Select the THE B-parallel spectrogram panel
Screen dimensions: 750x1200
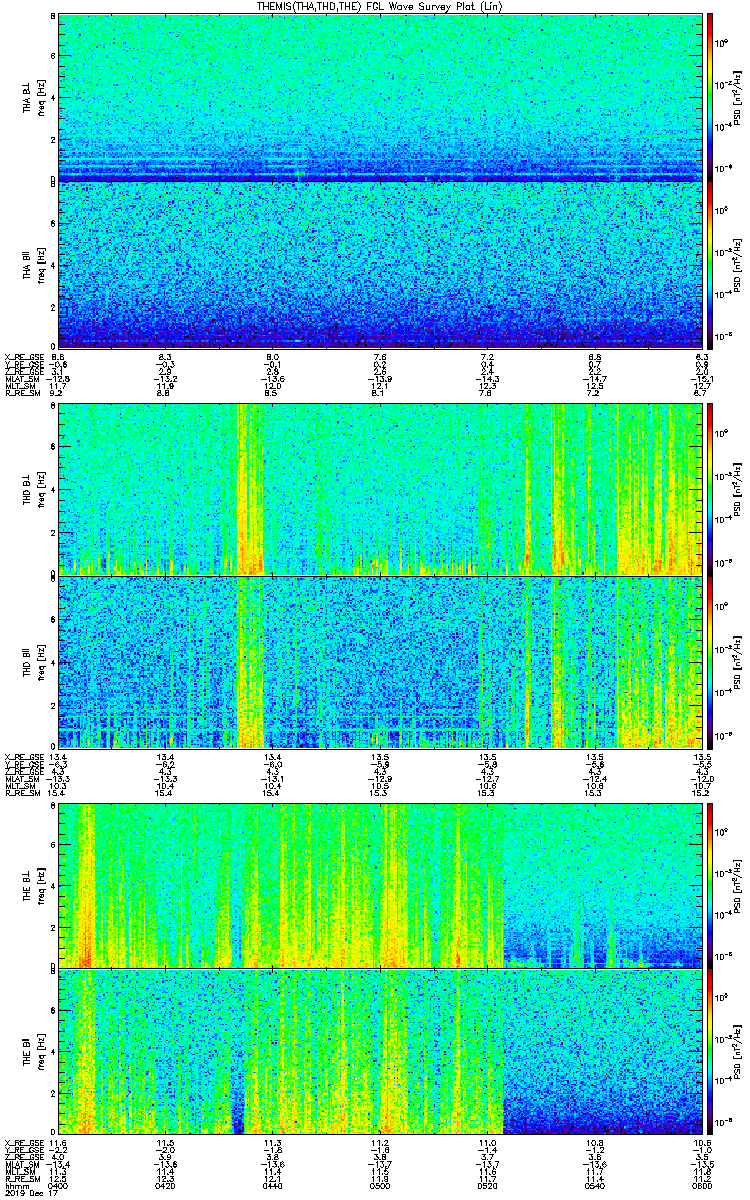click(x=380, y=1051)
